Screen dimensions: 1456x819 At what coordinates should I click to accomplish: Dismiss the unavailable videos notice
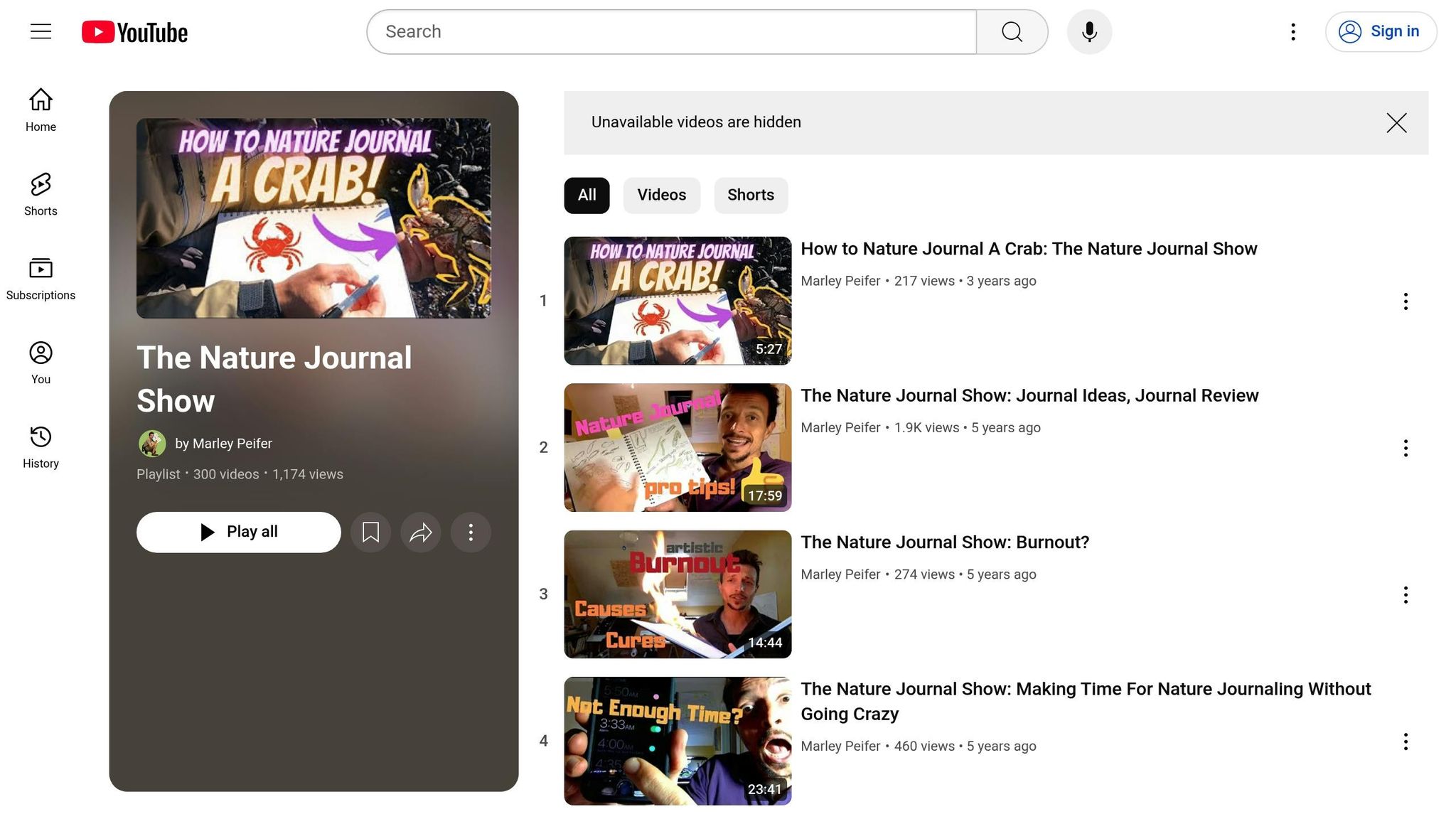click(1396, 123)
